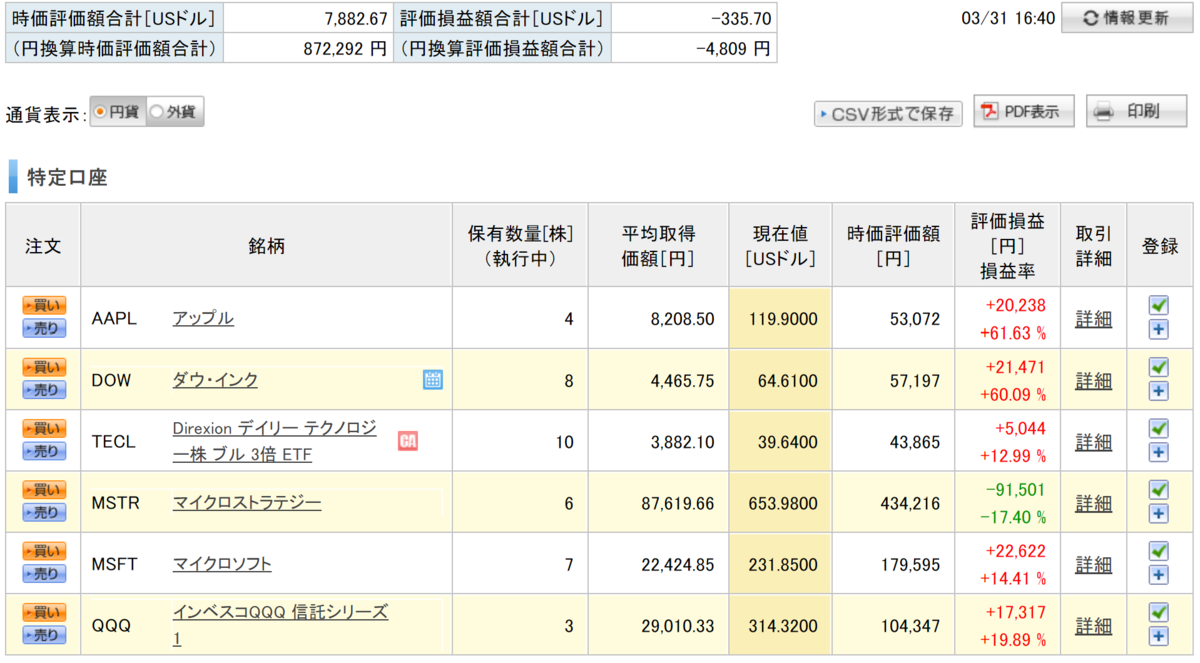1200x663 pixels.
Task: Open 詳細 trade details for TECL
Action: tap(1093, 441)
